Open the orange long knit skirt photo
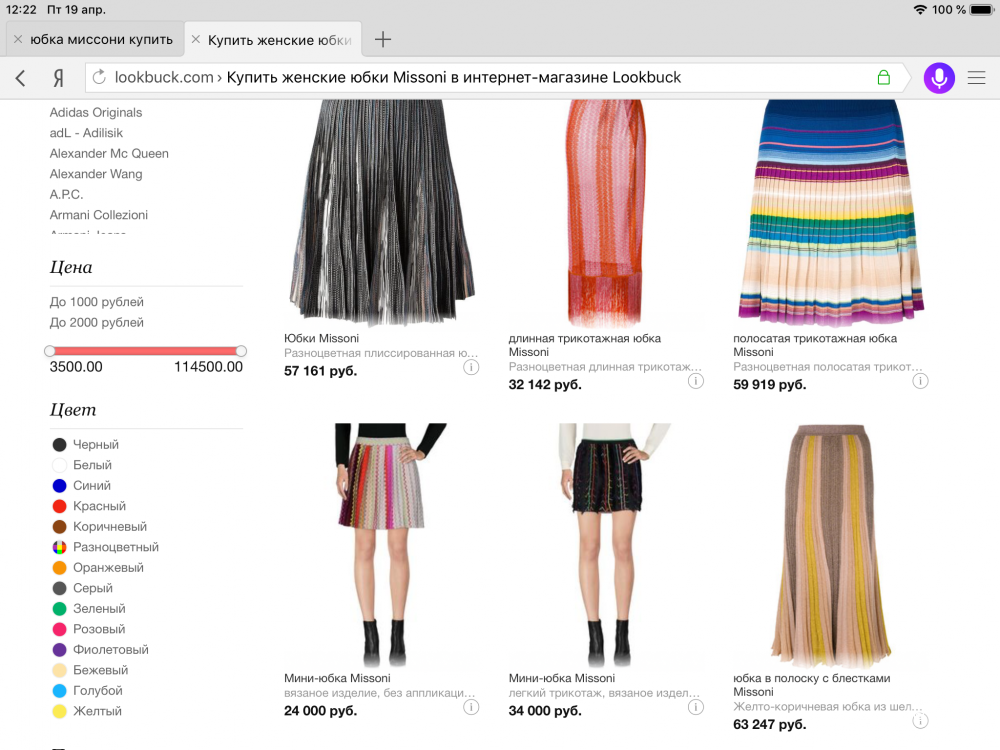 pyautogui.click(x=605, y=212)
